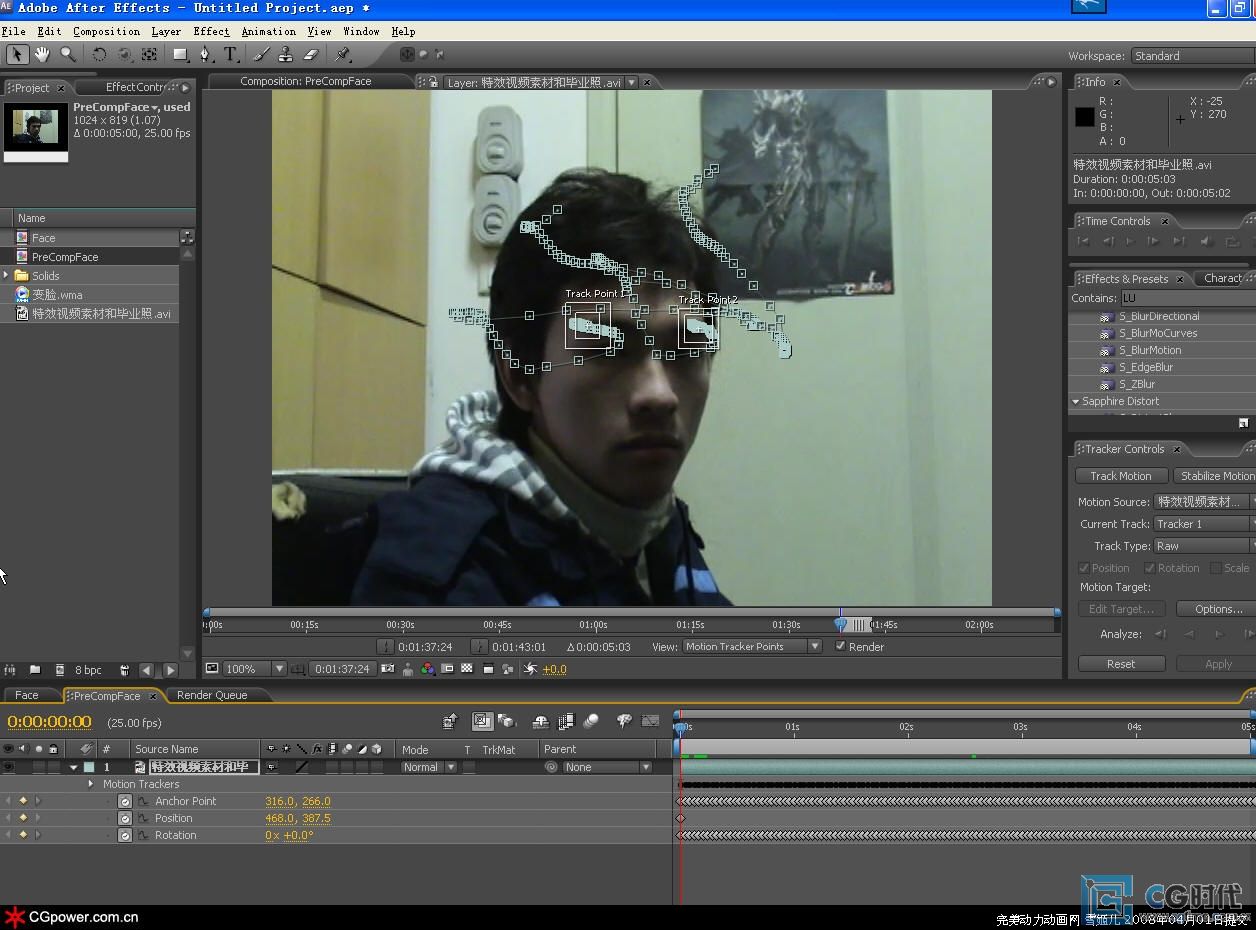
Task: Select the Zoom magnifier tool
Action: 68,54
